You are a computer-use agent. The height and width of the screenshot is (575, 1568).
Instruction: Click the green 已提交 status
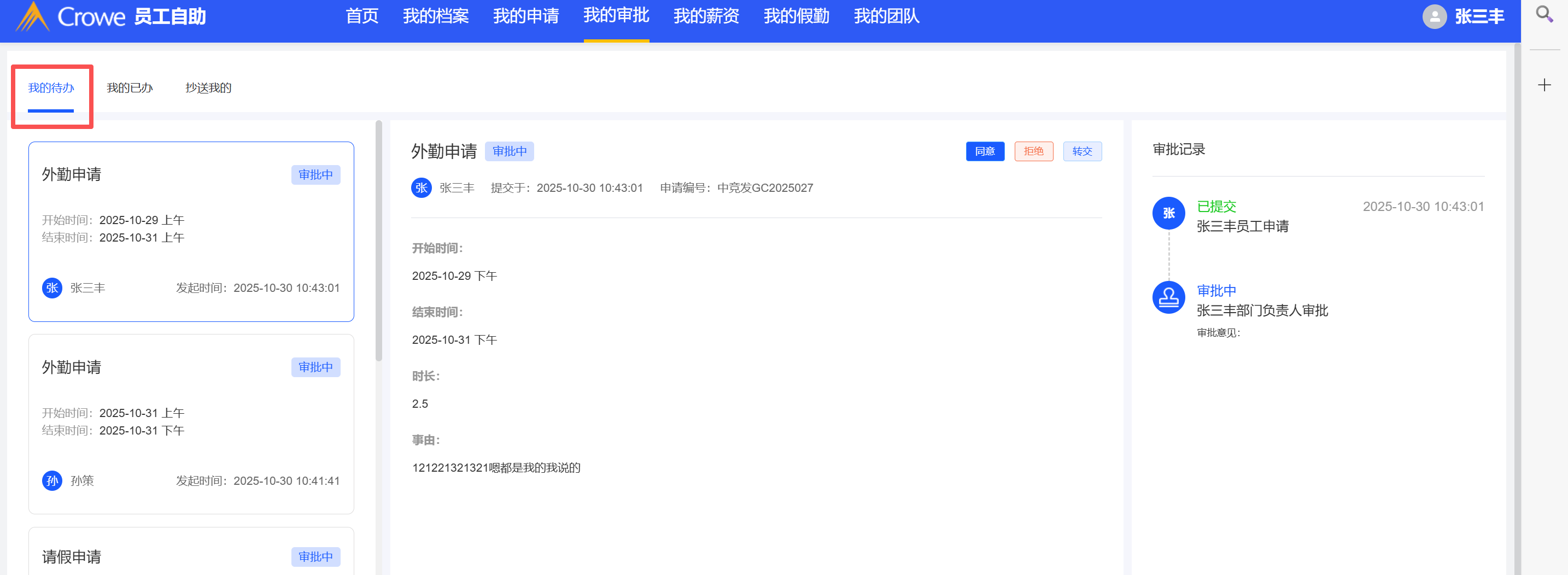click(1216, 206)
